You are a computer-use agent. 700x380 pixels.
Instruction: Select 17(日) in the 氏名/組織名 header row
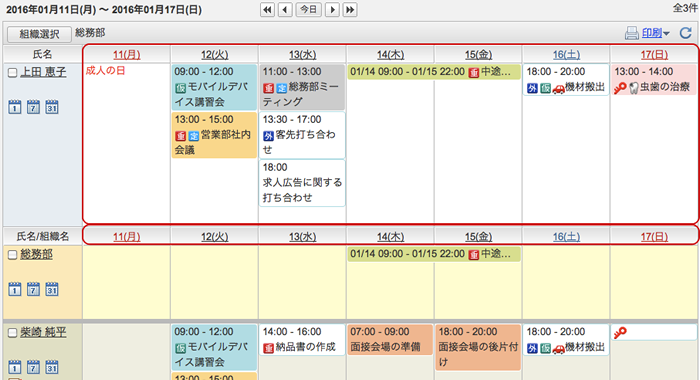coord(654,236)
